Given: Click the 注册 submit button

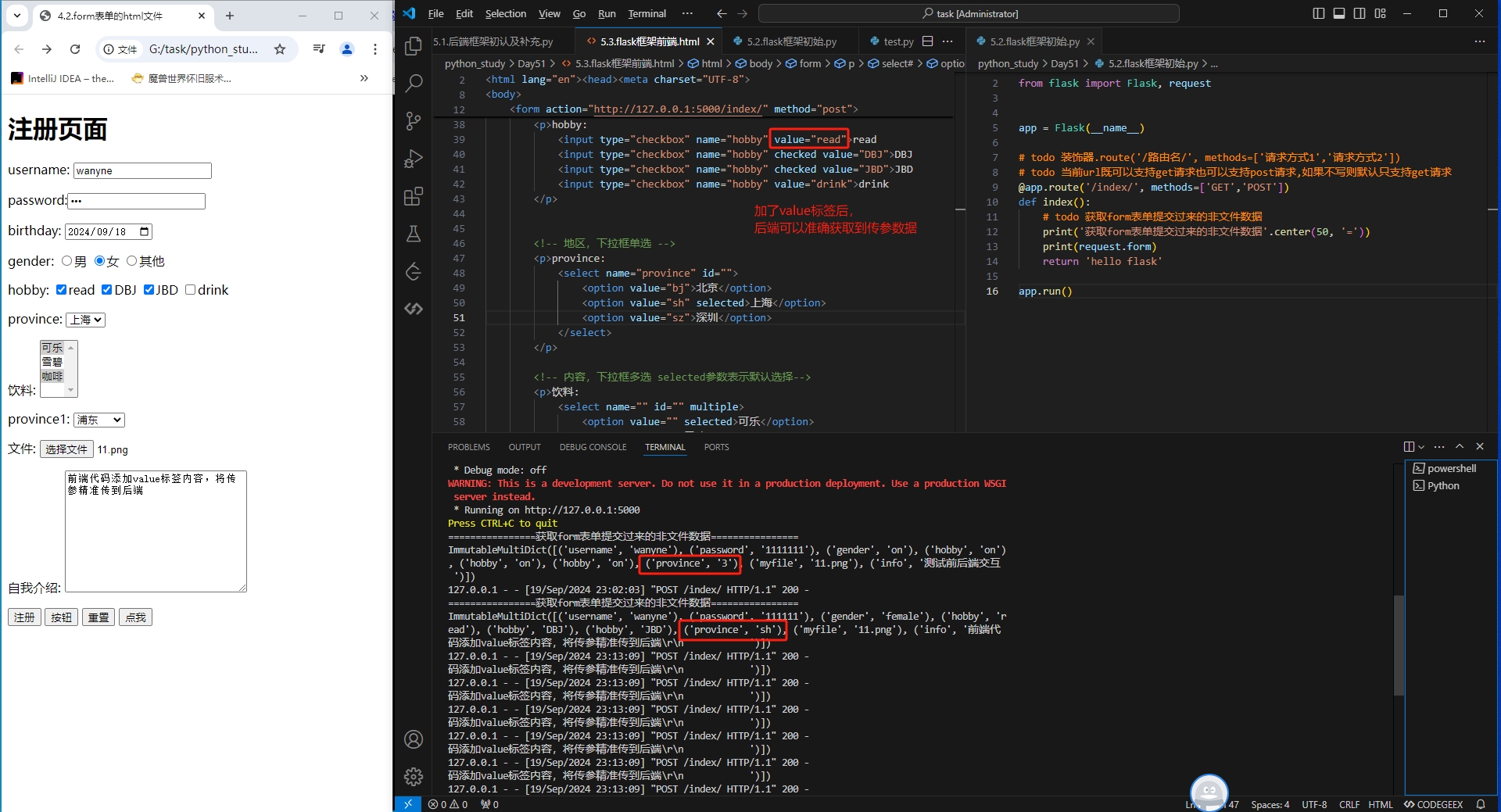Looking at the screenshot, I should pyautogui.click(x=24, y=617).
